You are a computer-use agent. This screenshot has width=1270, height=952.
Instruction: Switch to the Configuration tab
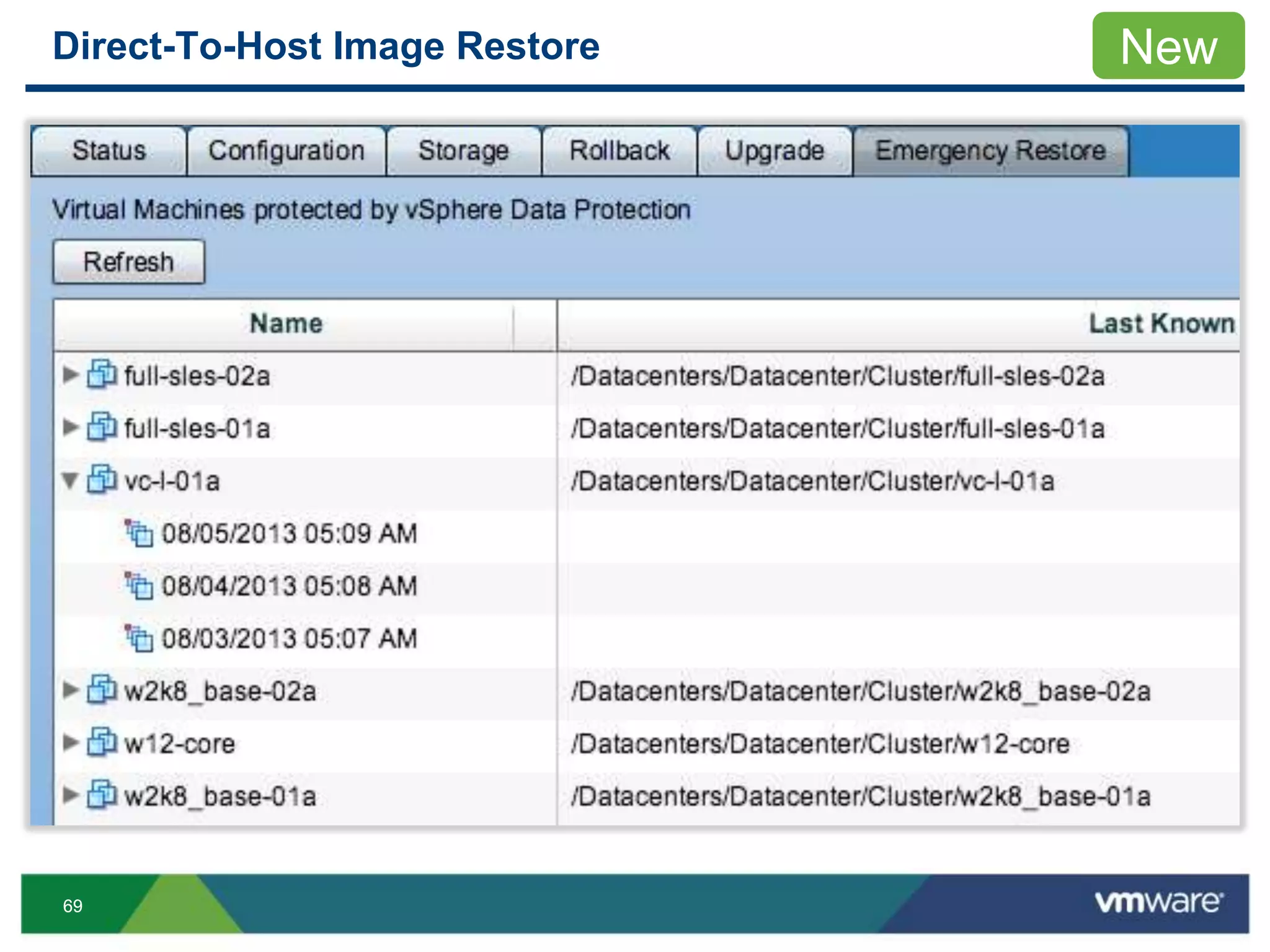coord(286,151)
